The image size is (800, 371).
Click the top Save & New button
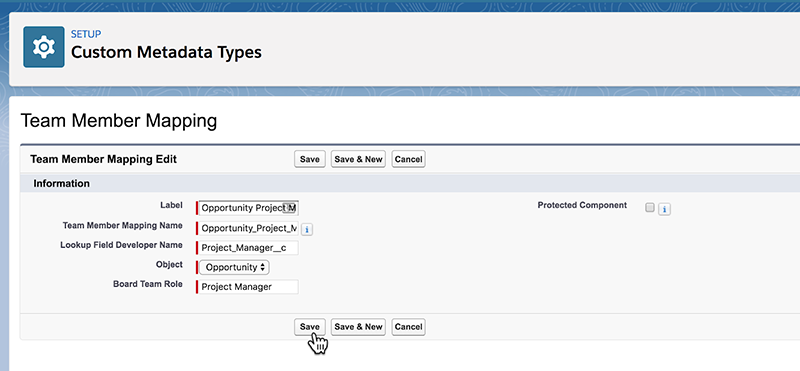click(358, 159)
